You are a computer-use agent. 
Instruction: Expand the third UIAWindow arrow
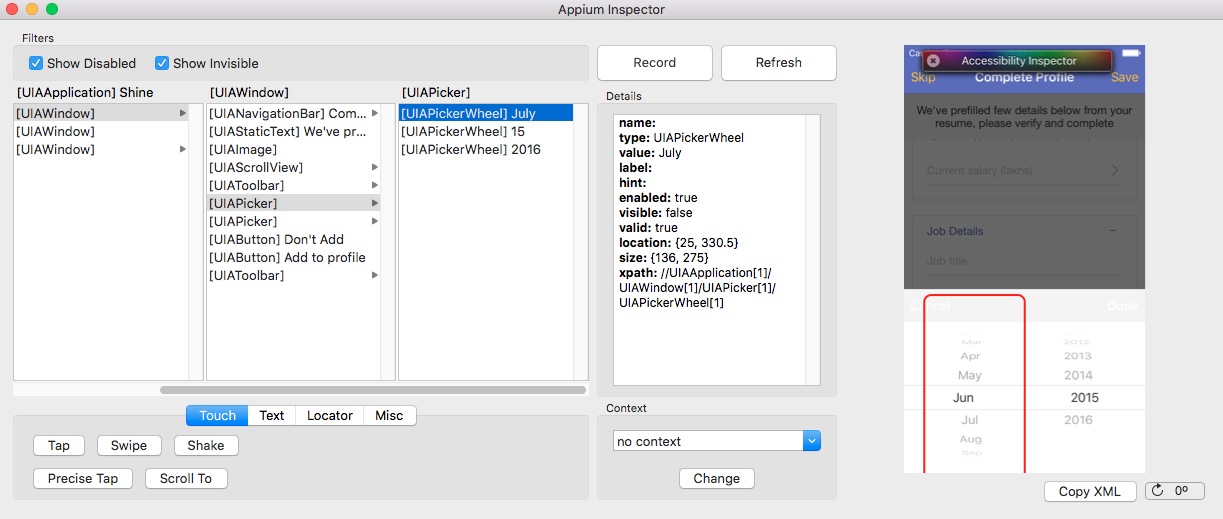(x=183, y=149)
